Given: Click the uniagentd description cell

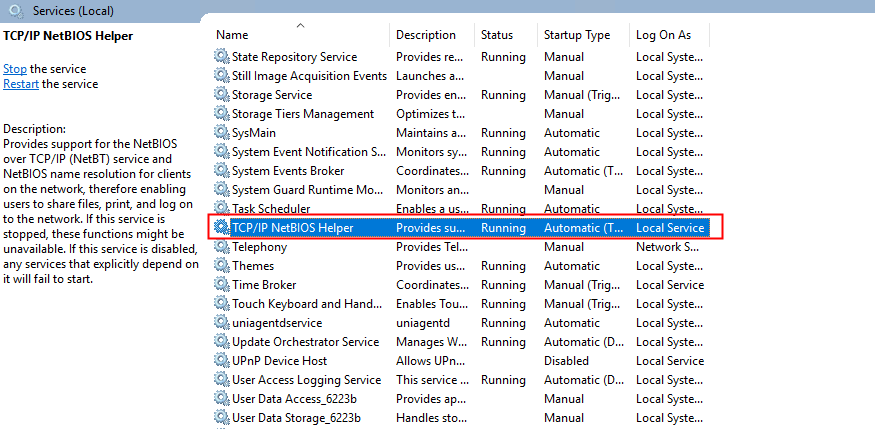Looking at the screenshot, I should click(x=422, y=322).
